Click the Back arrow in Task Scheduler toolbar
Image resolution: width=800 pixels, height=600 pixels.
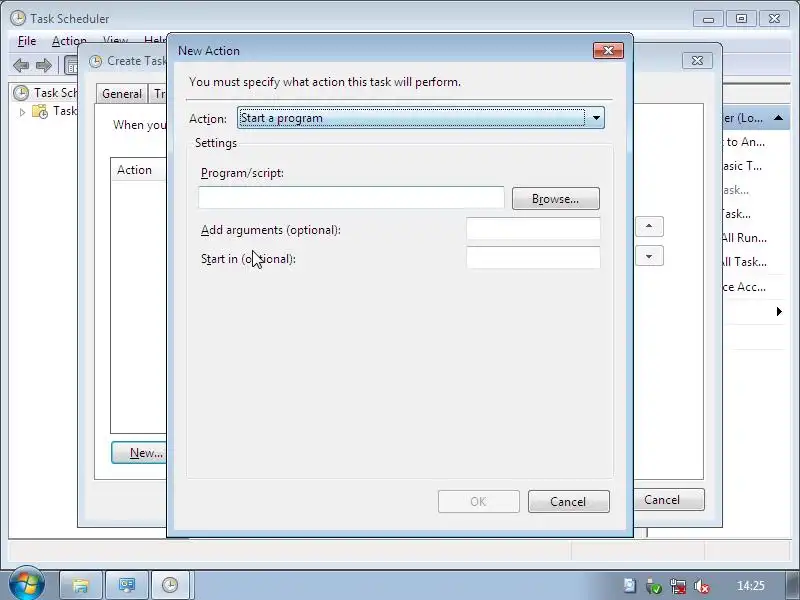point(21,65)
